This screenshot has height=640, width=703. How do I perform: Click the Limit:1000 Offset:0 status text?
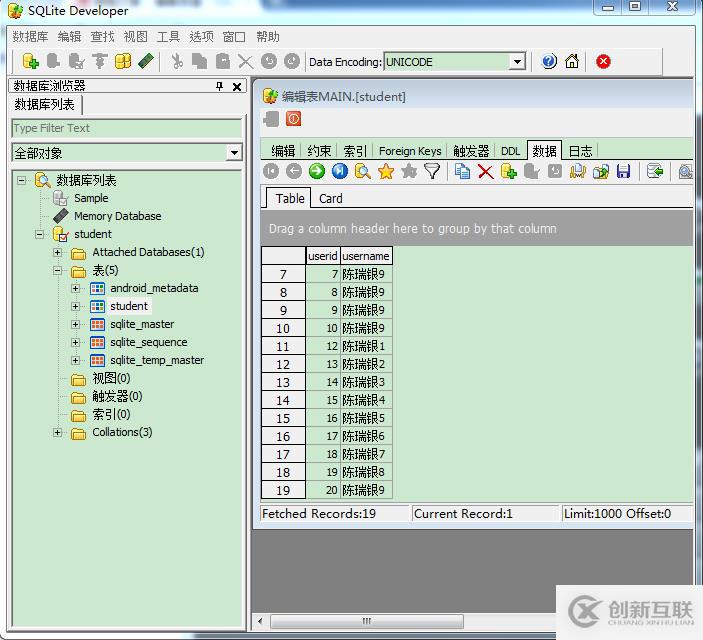click(617, 514)
